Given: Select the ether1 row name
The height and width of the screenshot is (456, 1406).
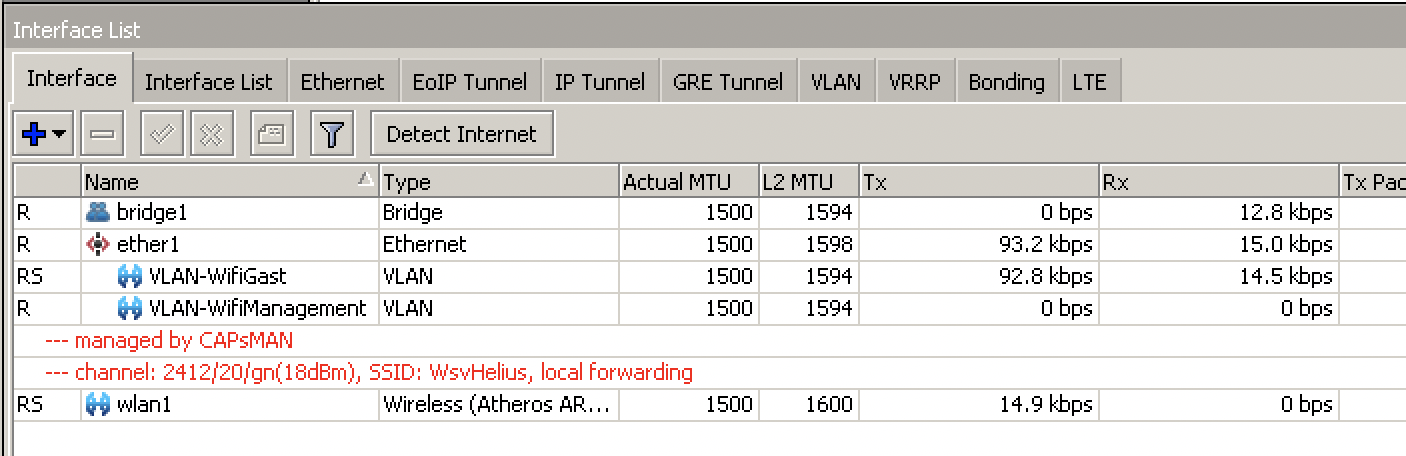Looking at the screenshot, I should click(148, 244).
